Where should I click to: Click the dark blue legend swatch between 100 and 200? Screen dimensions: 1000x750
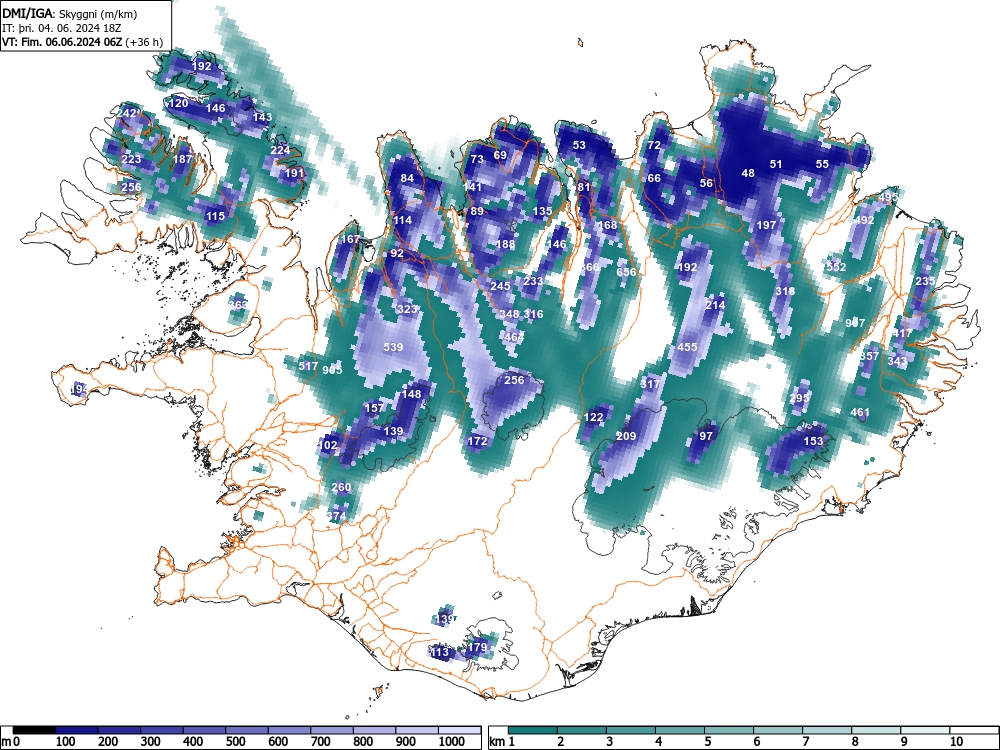[77, 730]
